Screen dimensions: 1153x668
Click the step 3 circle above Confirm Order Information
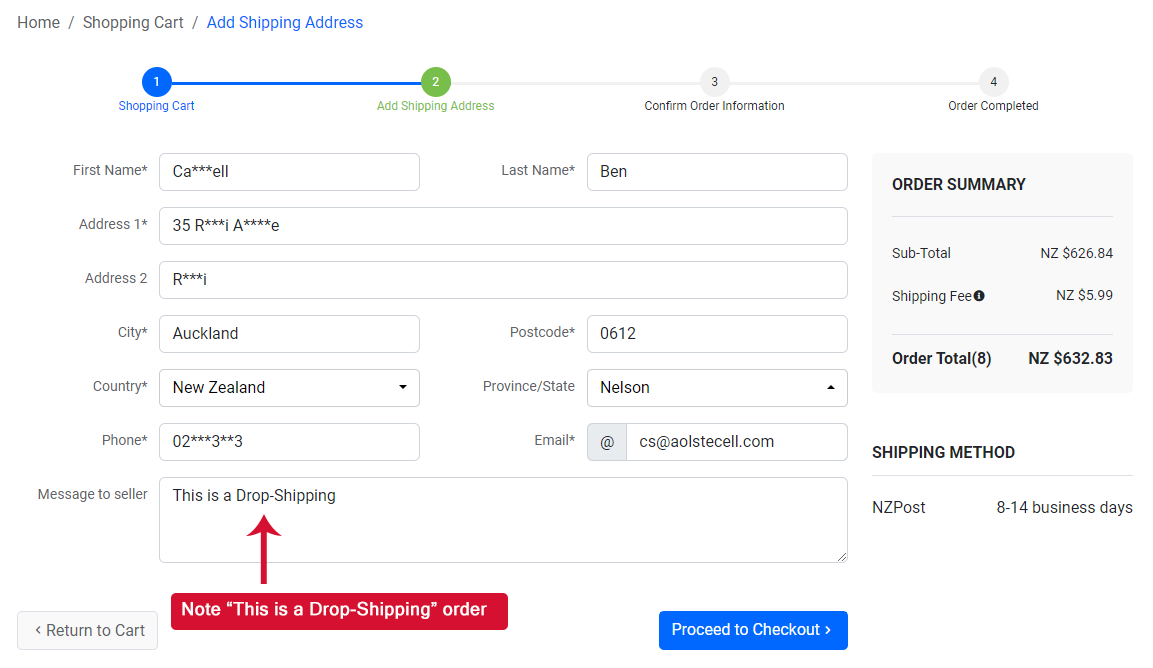click(x=714, y=82)
